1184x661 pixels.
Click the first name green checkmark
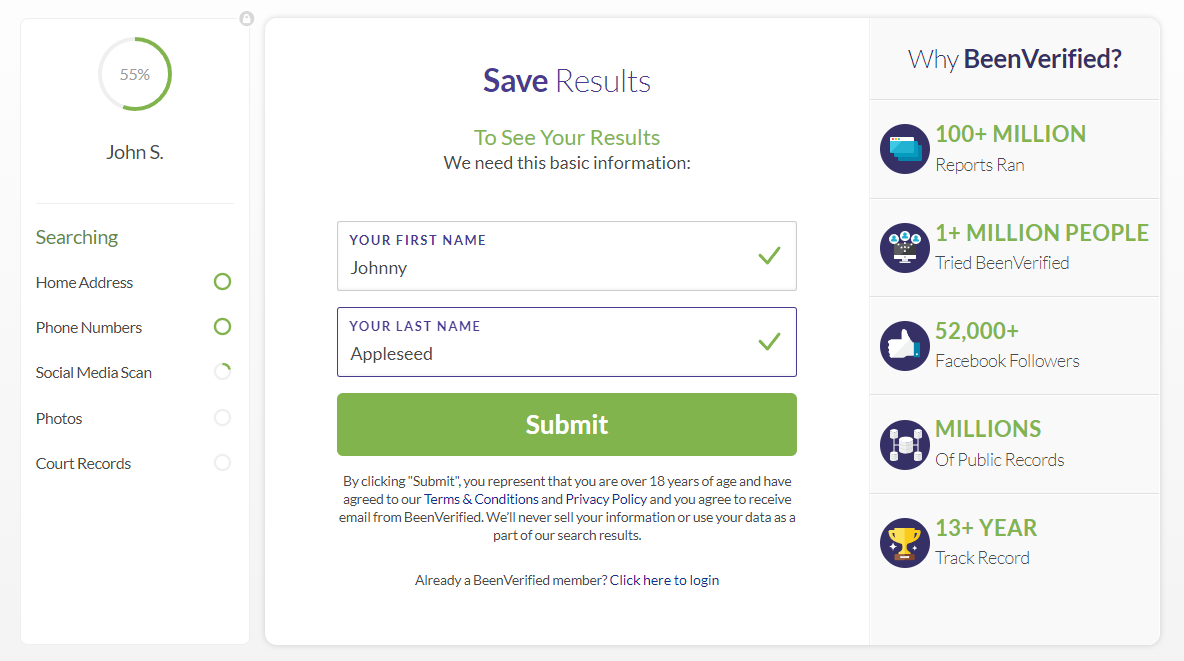pyautogui.click(x=769, y=256)
